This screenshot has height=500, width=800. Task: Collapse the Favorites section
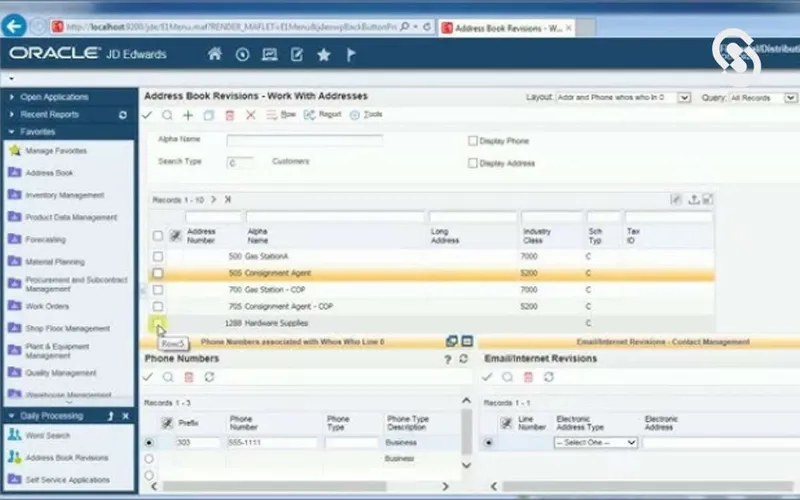point(12,132)
